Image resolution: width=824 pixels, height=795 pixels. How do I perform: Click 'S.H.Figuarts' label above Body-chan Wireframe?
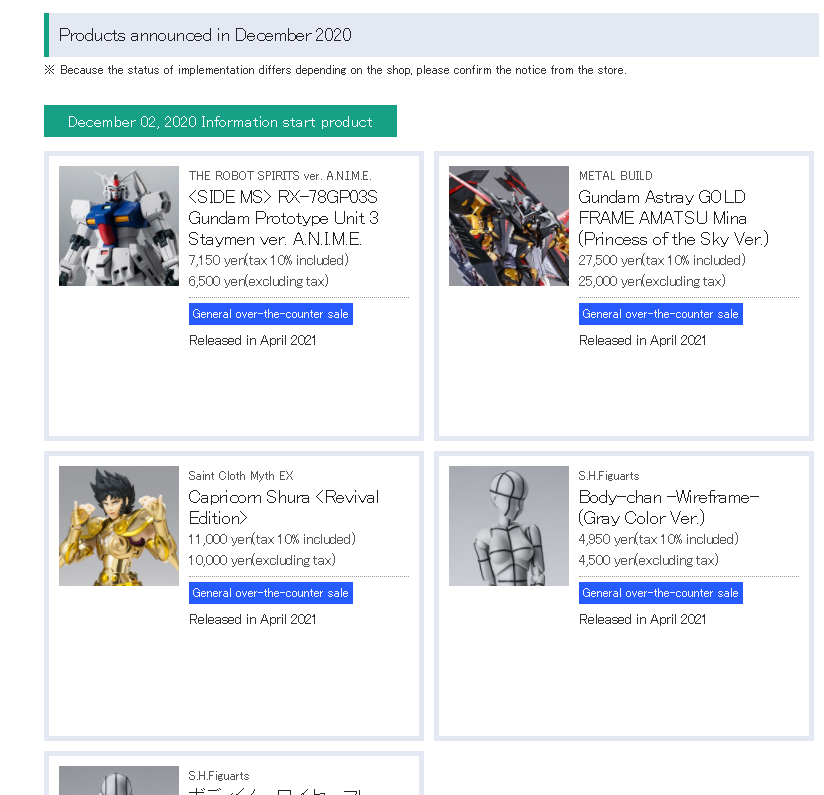(x=609, y=476)
